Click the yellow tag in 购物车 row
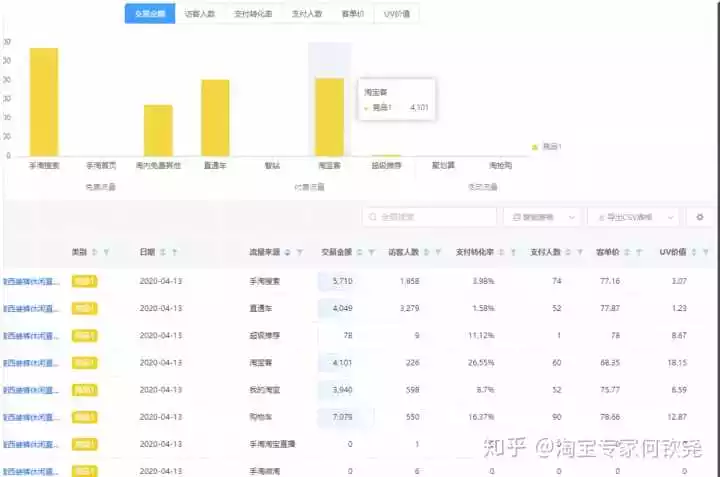This screenshot has width=720, height=477. click(84, 417)
